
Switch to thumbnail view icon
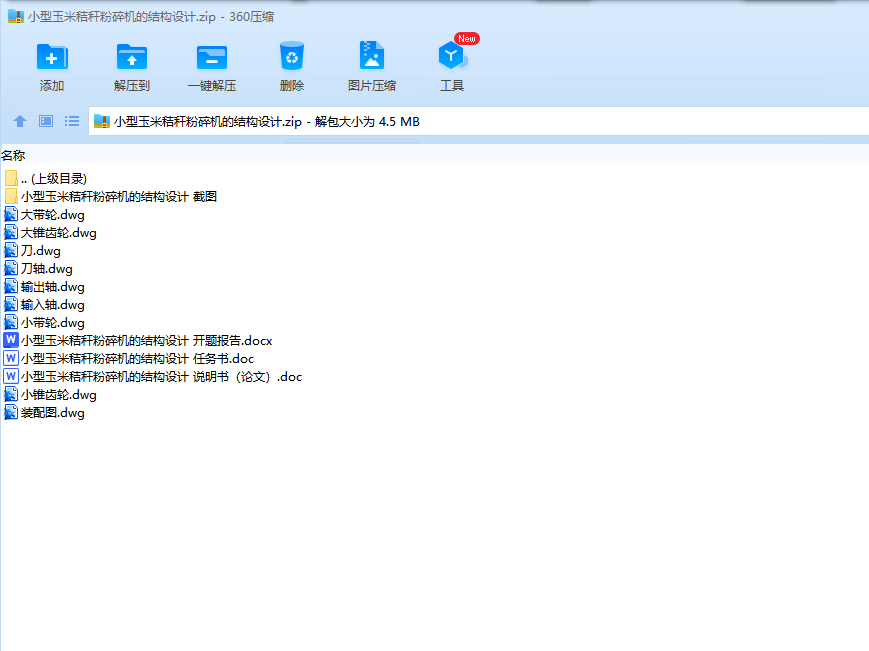[46, 121]
